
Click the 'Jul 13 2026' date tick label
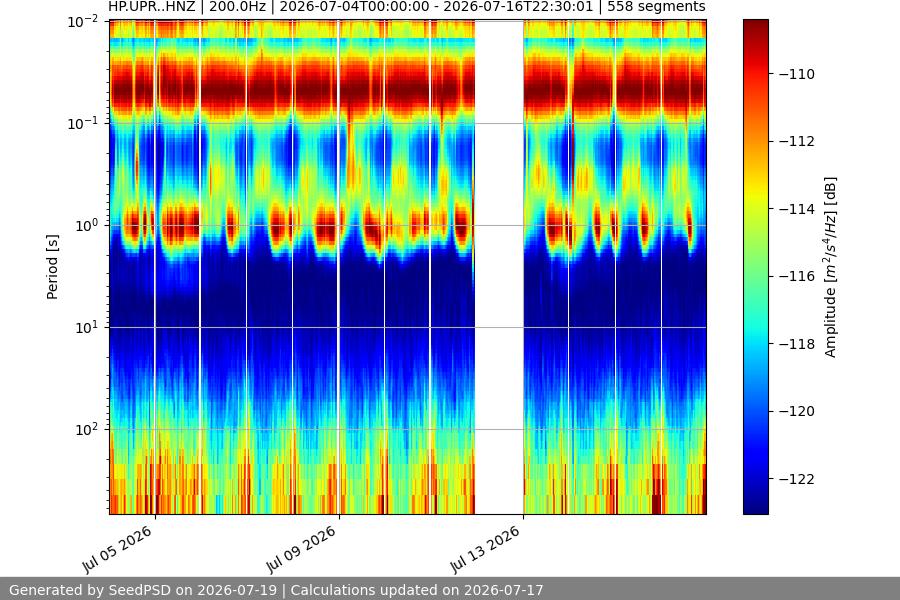pyautogui.click(x=486, y=549)
